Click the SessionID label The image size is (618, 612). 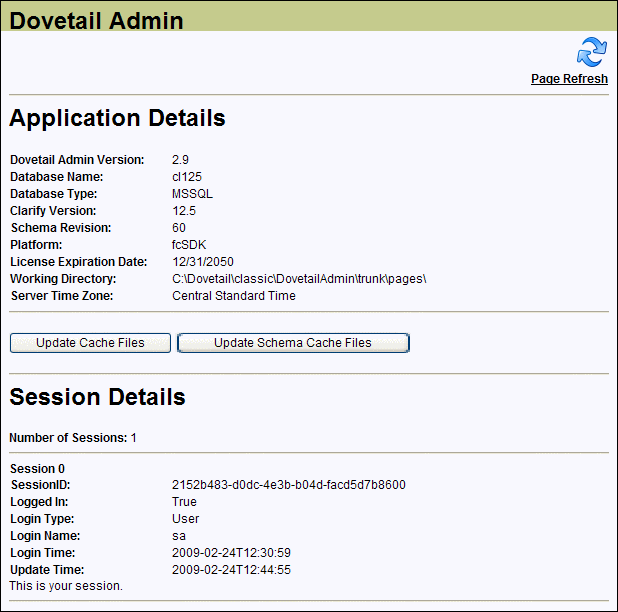41,485
